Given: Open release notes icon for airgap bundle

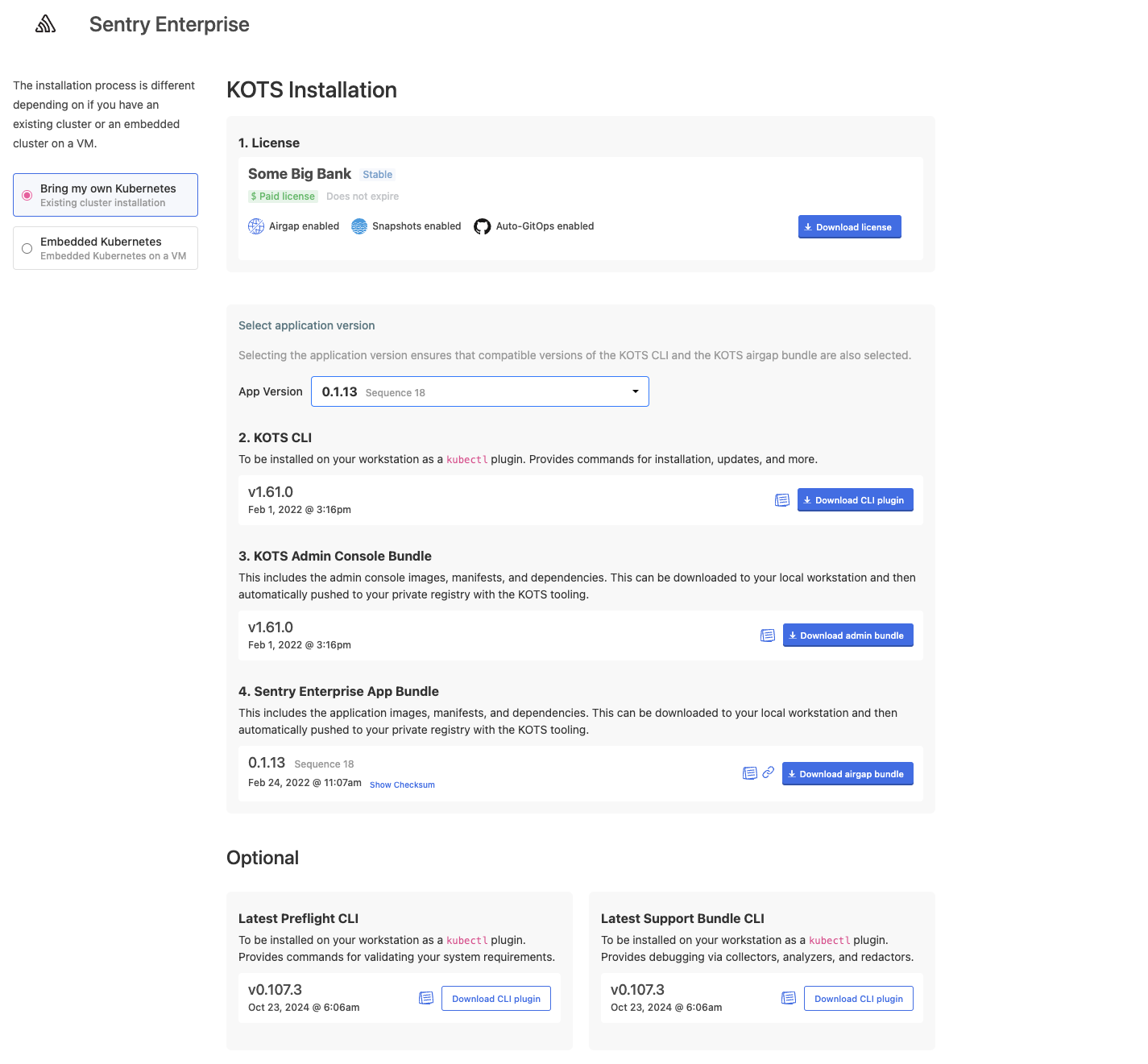Looking at the screenshot, I should tap(749, 773).
